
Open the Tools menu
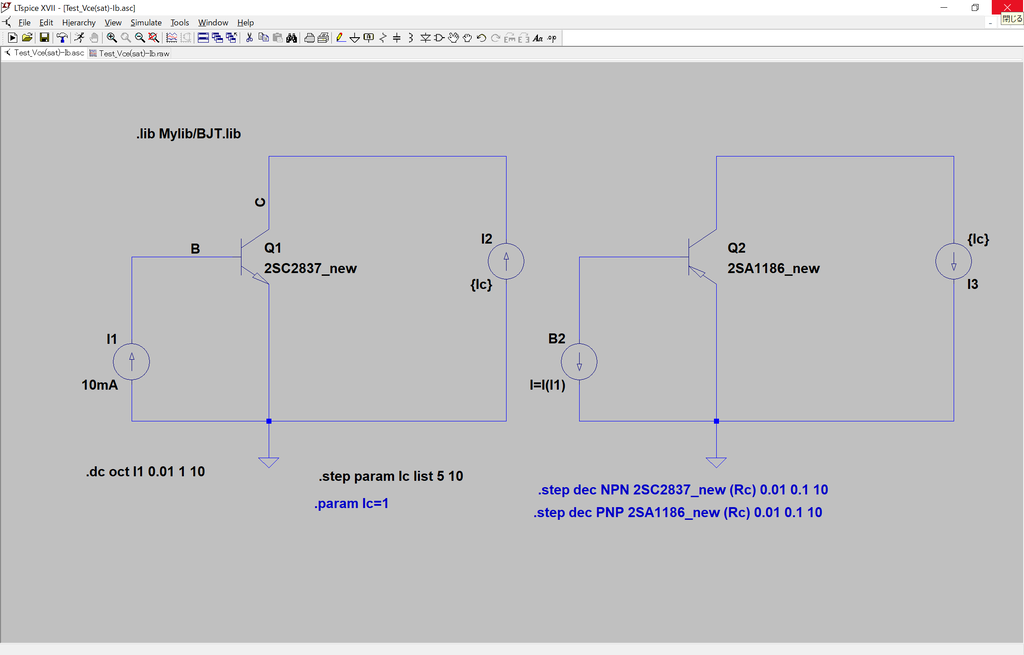pos(180,22)
